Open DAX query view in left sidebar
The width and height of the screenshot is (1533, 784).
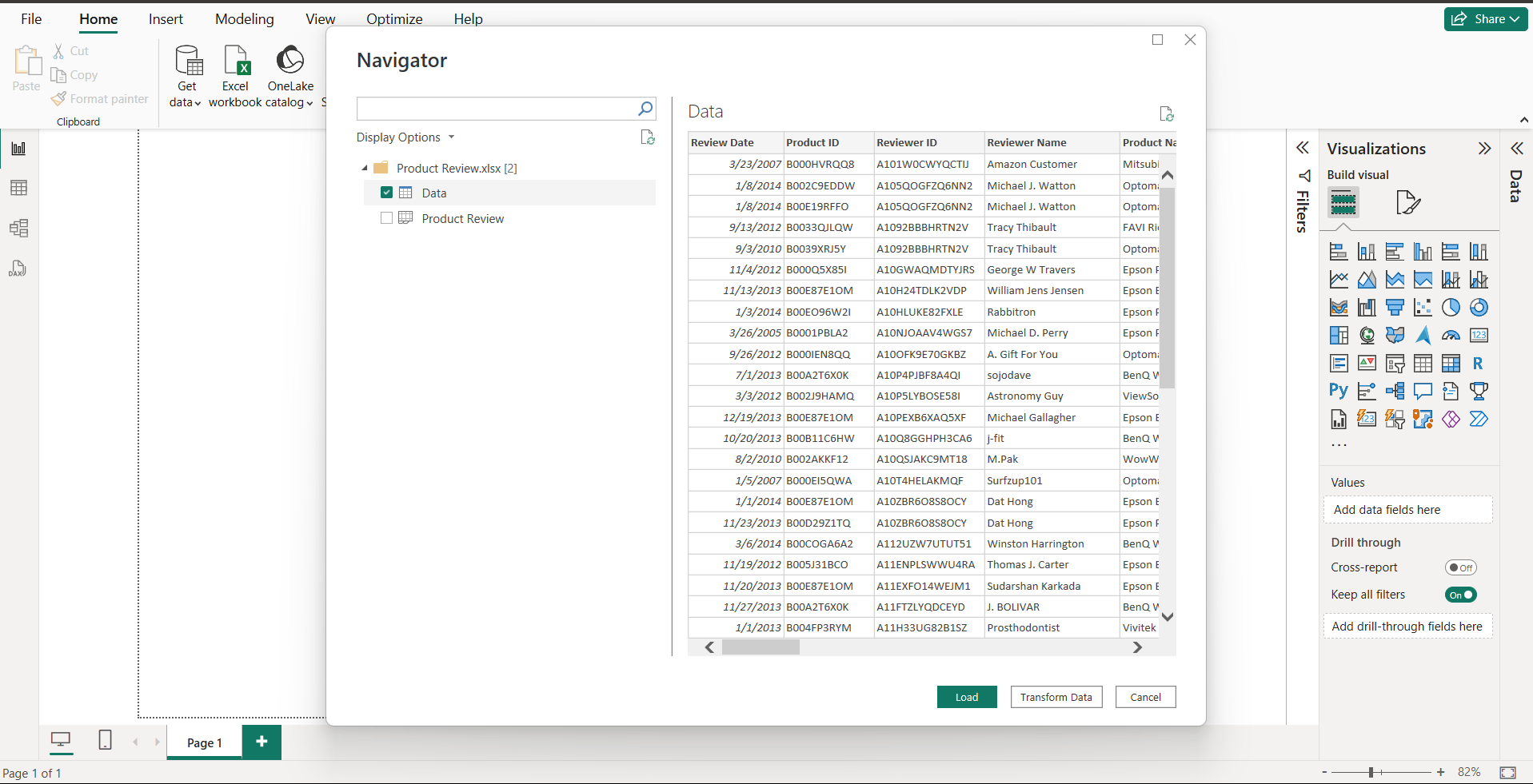click(18, 269)
